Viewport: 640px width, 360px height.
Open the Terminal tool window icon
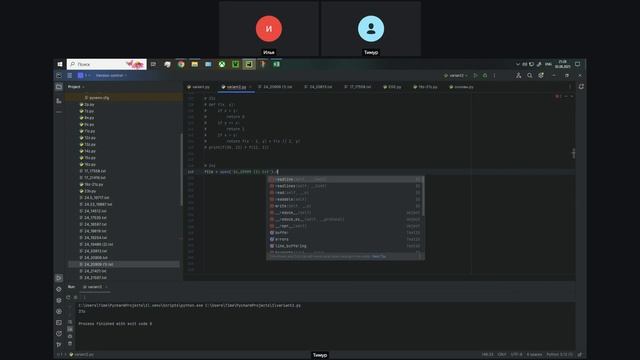coord(59,322)
